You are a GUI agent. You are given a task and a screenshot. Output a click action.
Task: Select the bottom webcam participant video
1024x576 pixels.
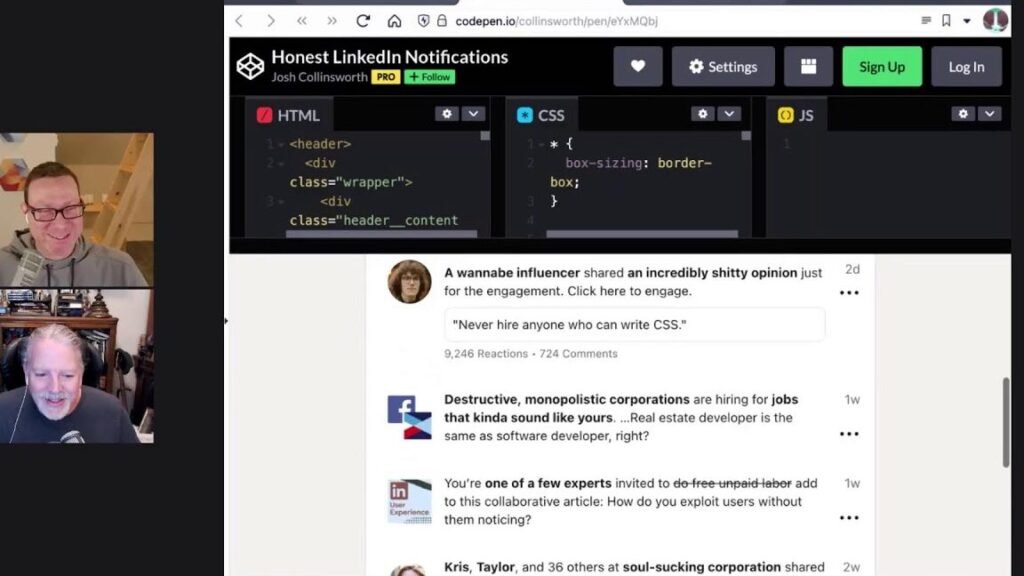pos(77,366)
